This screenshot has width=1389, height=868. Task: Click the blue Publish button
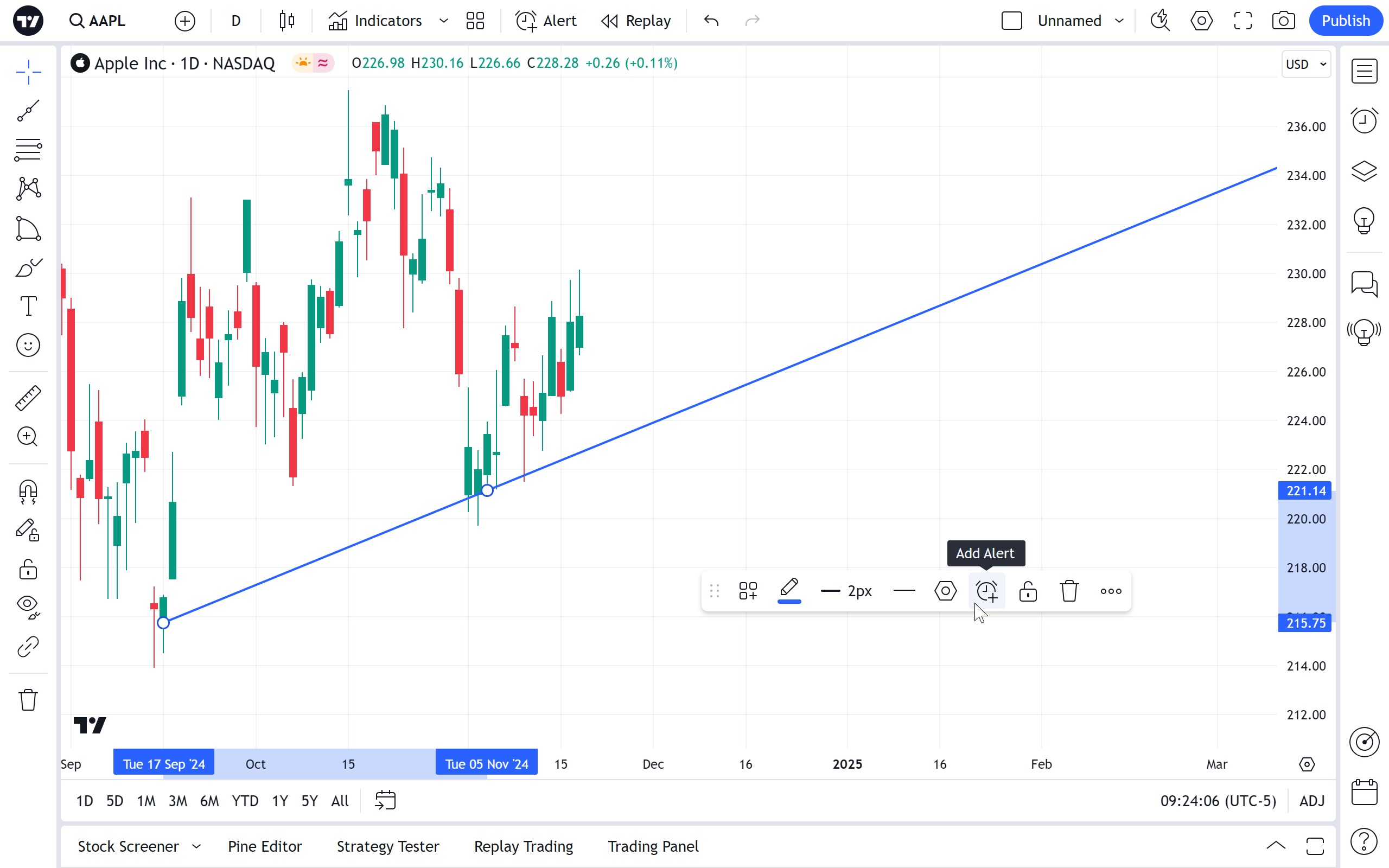(1345, 21)
